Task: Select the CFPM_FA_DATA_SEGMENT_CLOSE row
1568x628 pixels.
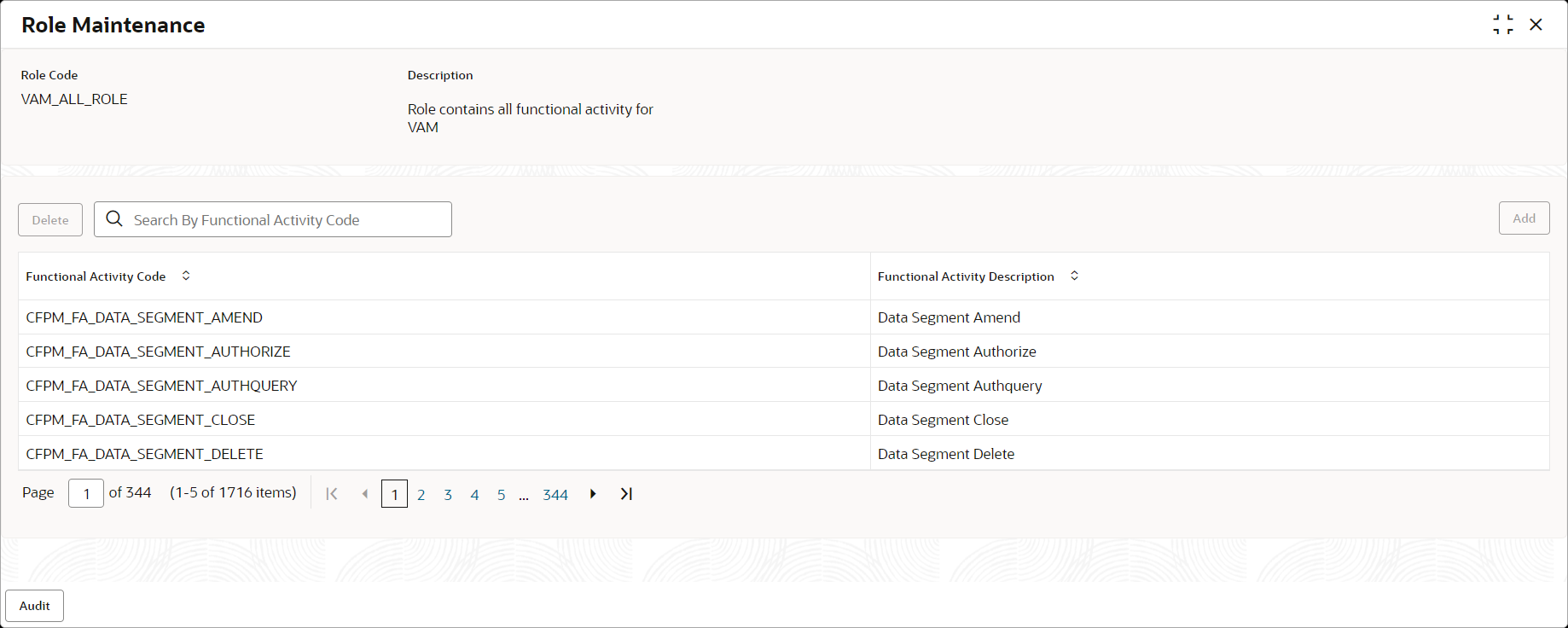Action: pos(783,419)
